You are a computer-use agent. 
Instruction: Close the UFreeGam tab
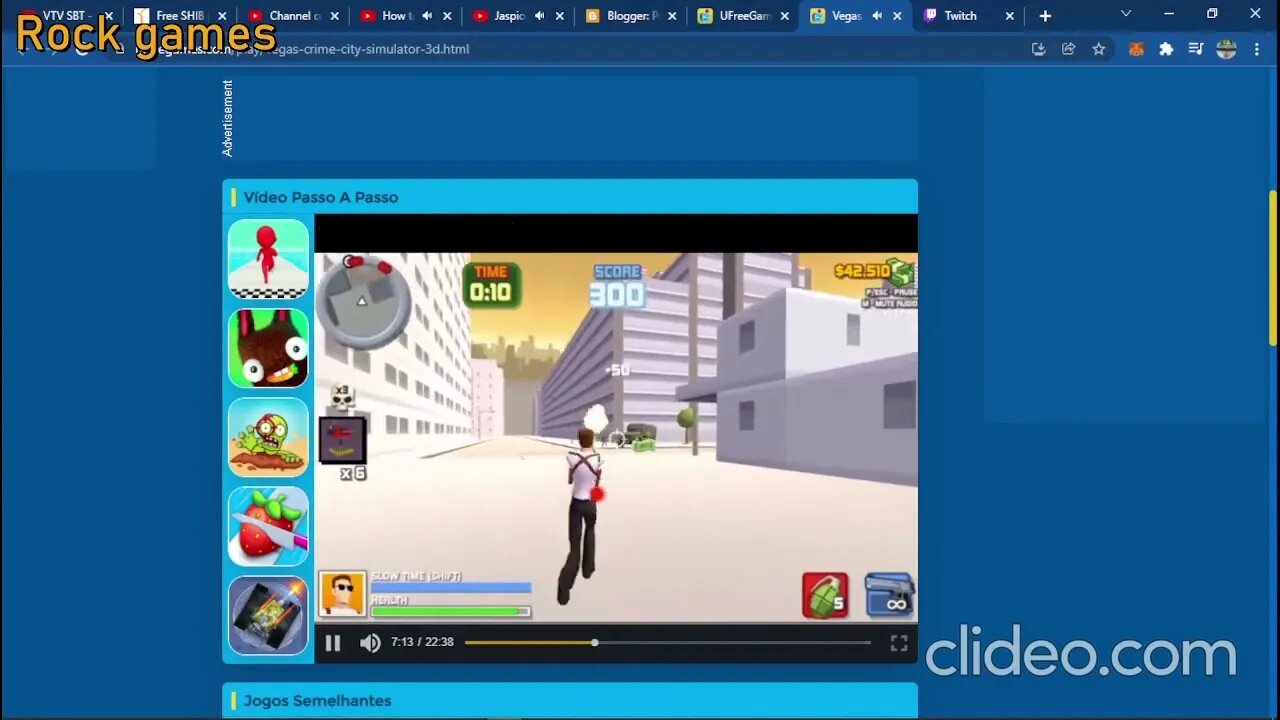click(786, 16)
